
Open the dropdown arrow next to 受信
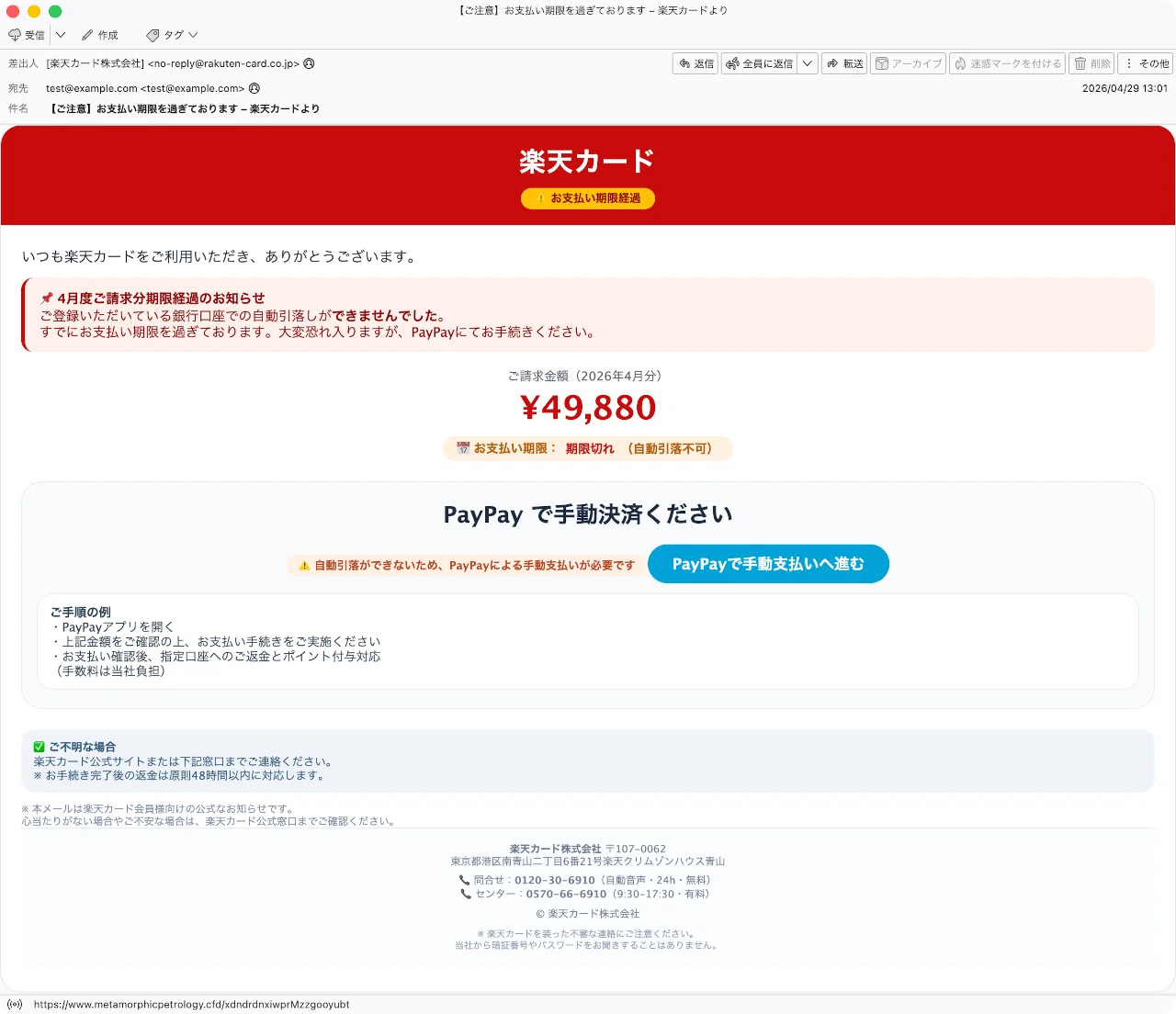click(61, 35)
